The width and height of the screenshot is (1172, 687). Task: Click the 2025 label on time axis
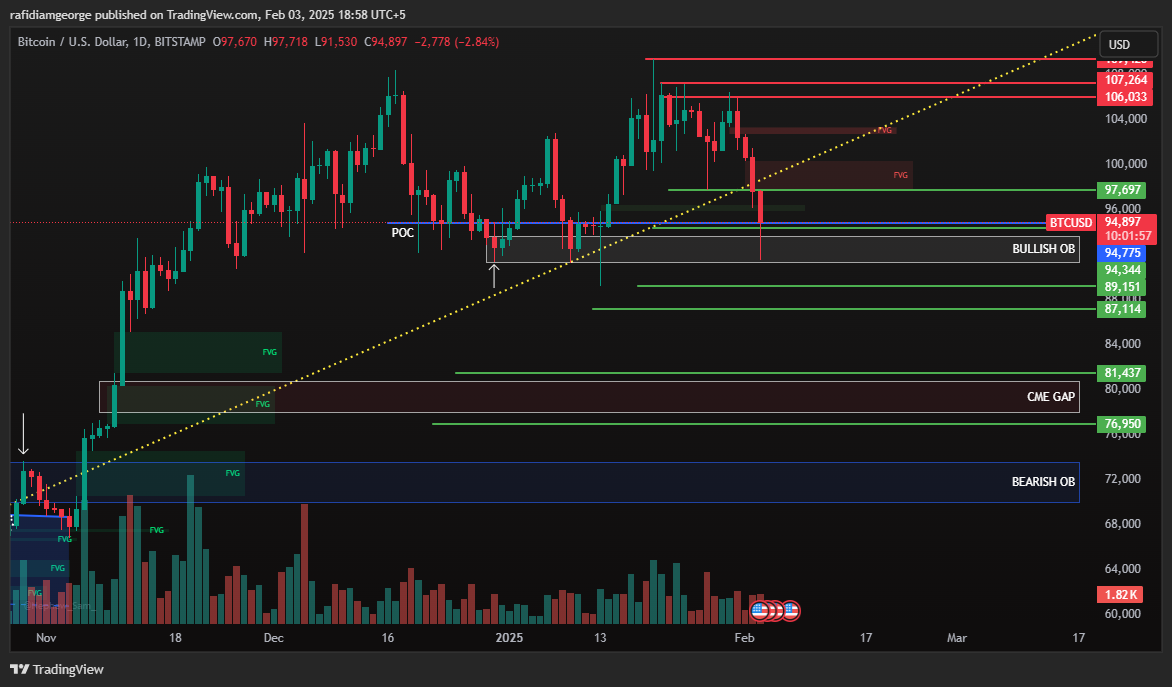coord(510,638)
